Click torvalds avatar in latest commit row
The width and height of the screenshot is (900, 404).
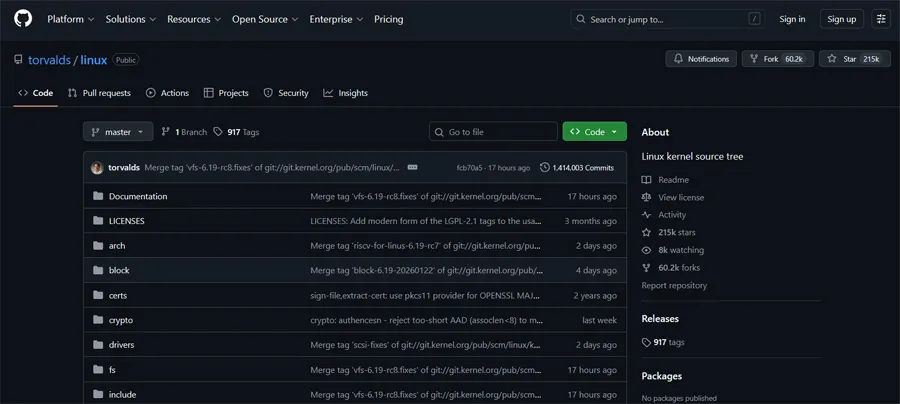point(97,168)
